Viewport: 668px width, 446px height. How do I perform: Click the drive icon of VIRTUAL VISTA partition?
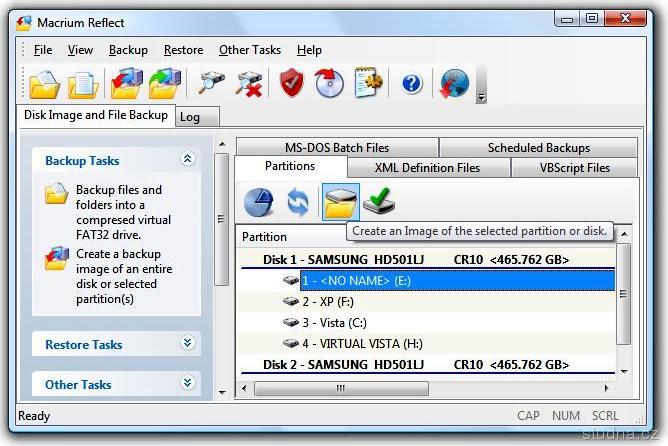(291, 343)
